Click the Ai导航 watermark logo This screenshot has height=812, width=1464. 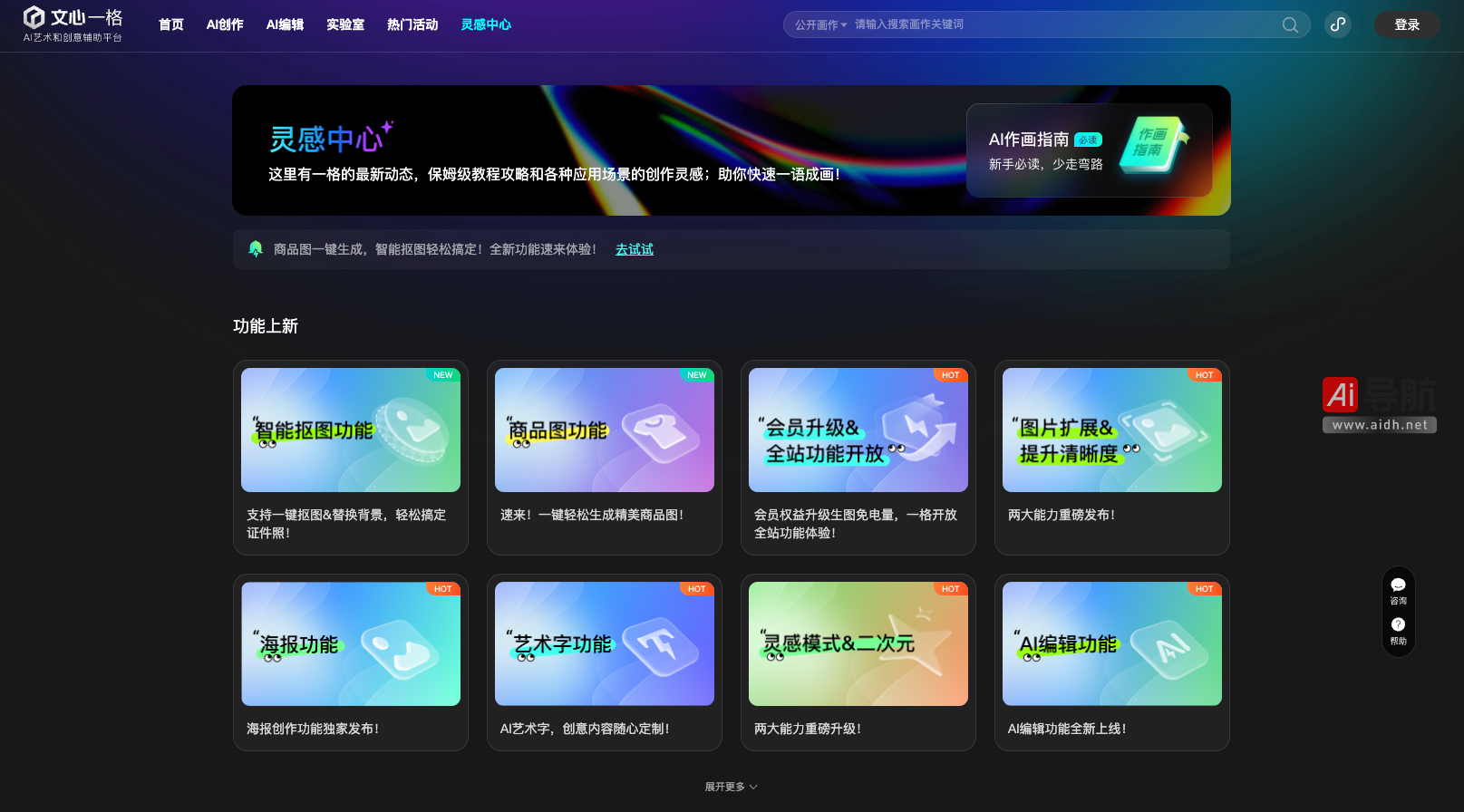coord(1379,404)
